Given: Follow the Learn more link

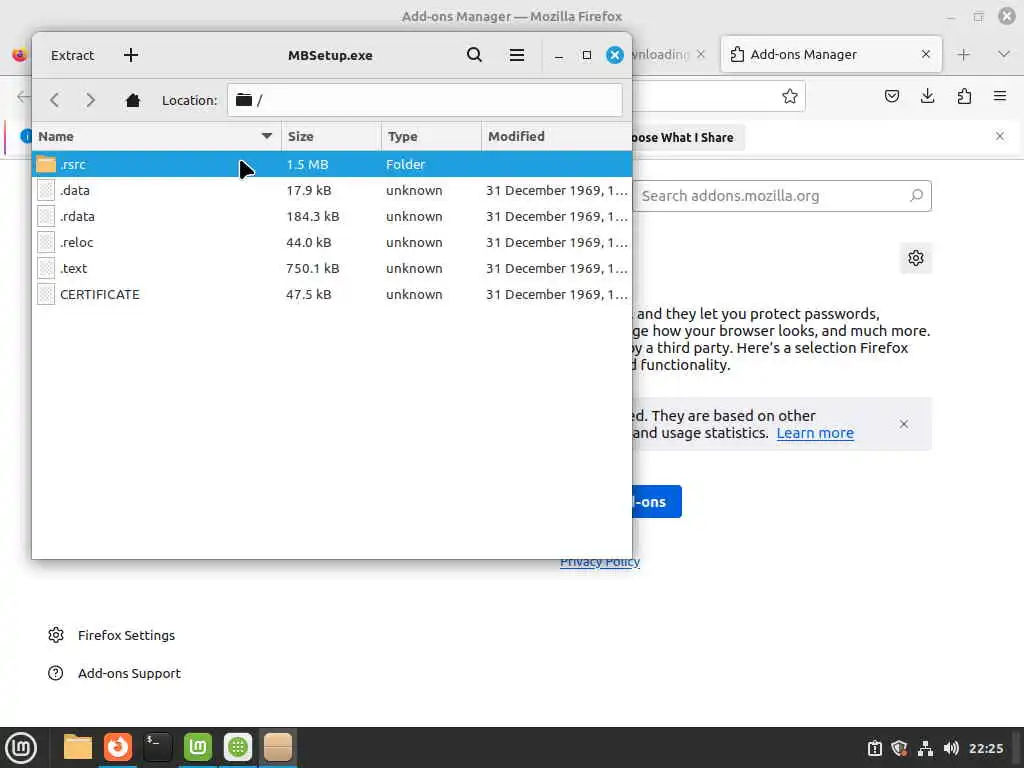Looking at the screenshot, I should [815, 433].
